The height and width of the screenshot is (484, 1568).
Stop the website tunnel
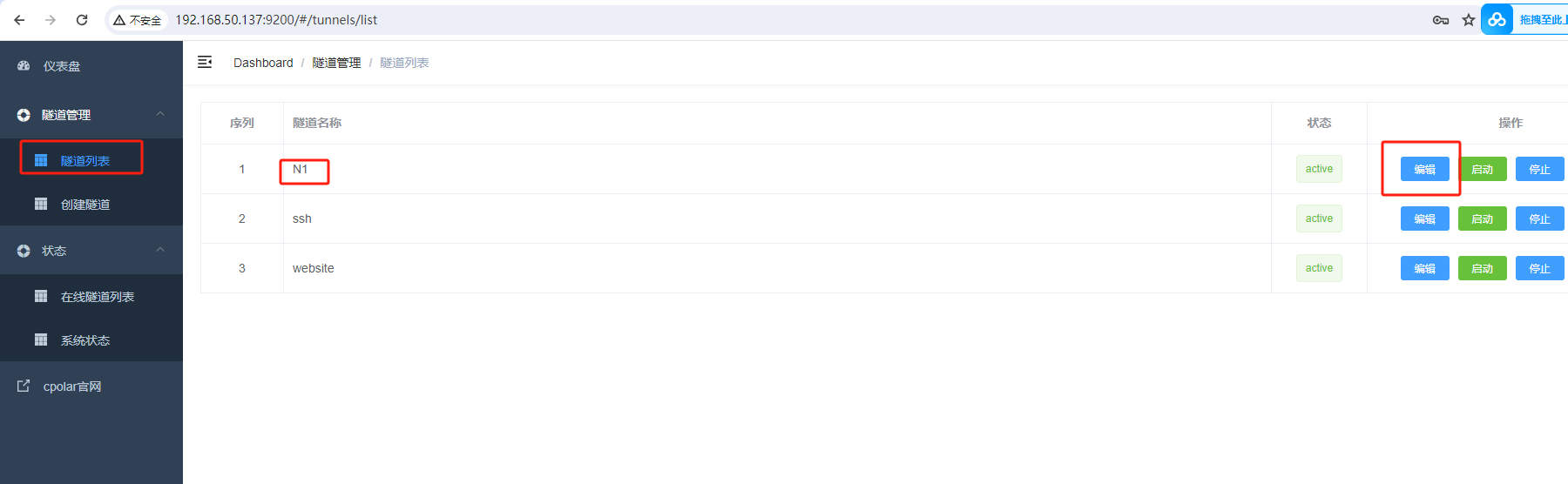pos(1539,268)
